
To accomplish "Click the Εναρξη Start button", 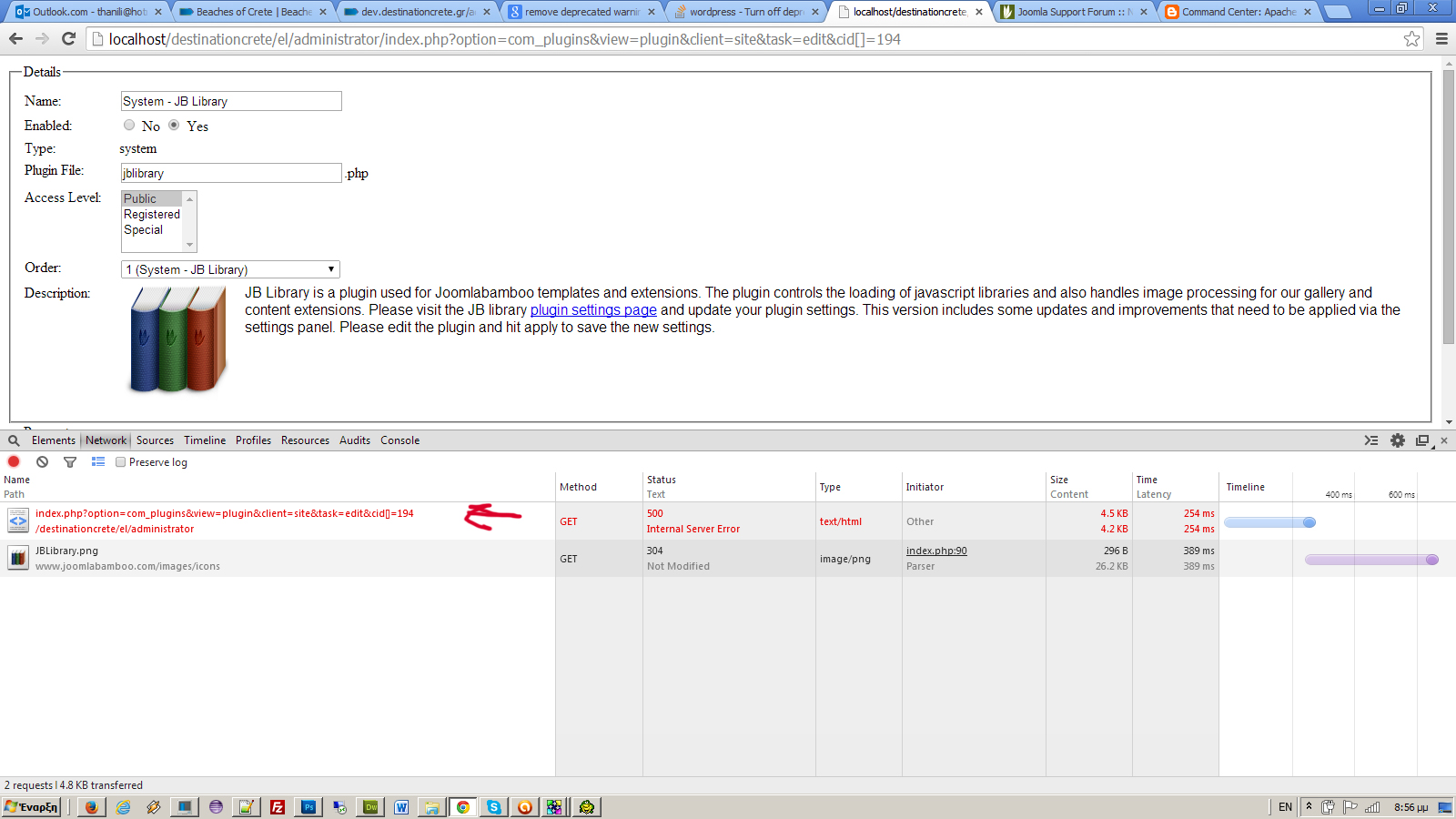I will coord(32,807).
